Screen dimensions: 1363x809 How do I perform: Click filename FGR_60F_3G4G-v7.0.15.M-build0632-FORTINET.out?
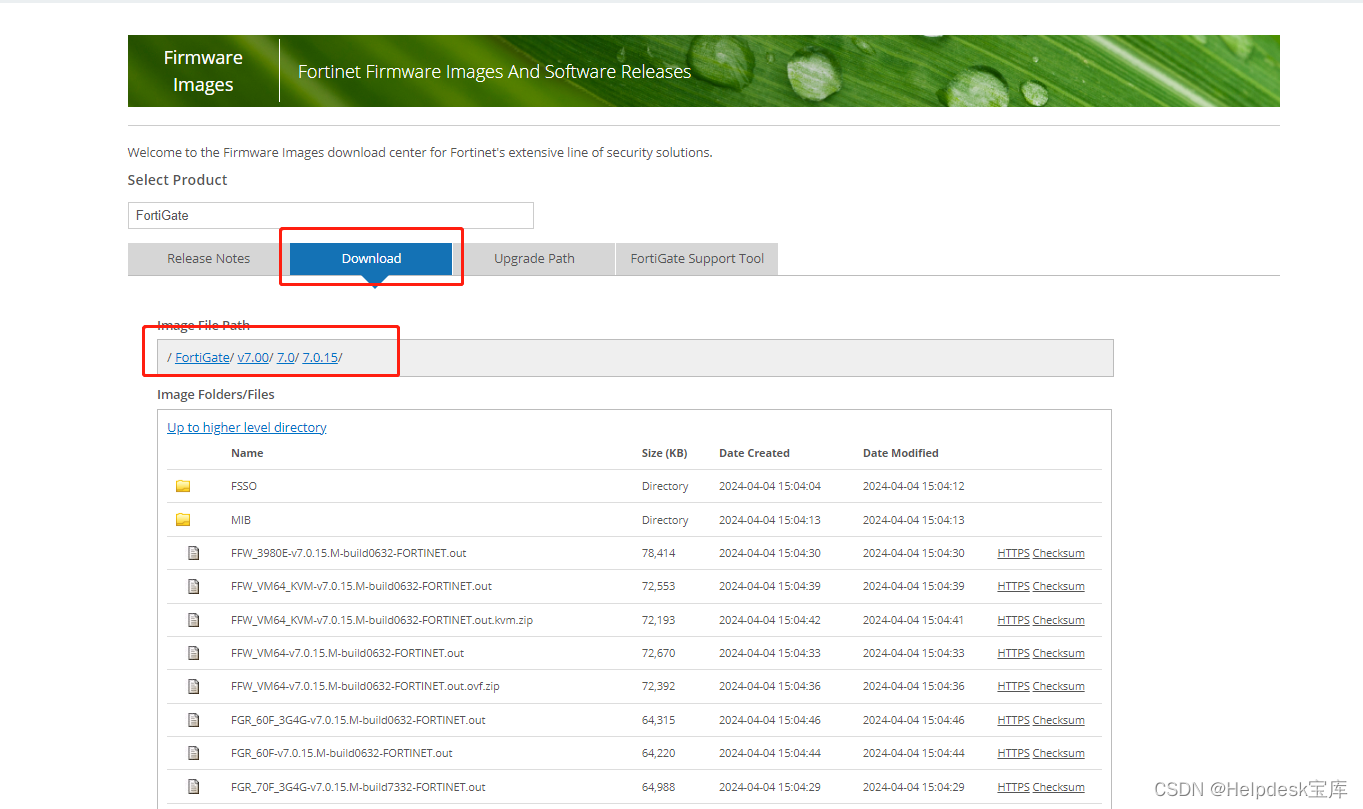pyautogui.click(x=358, y=720)
